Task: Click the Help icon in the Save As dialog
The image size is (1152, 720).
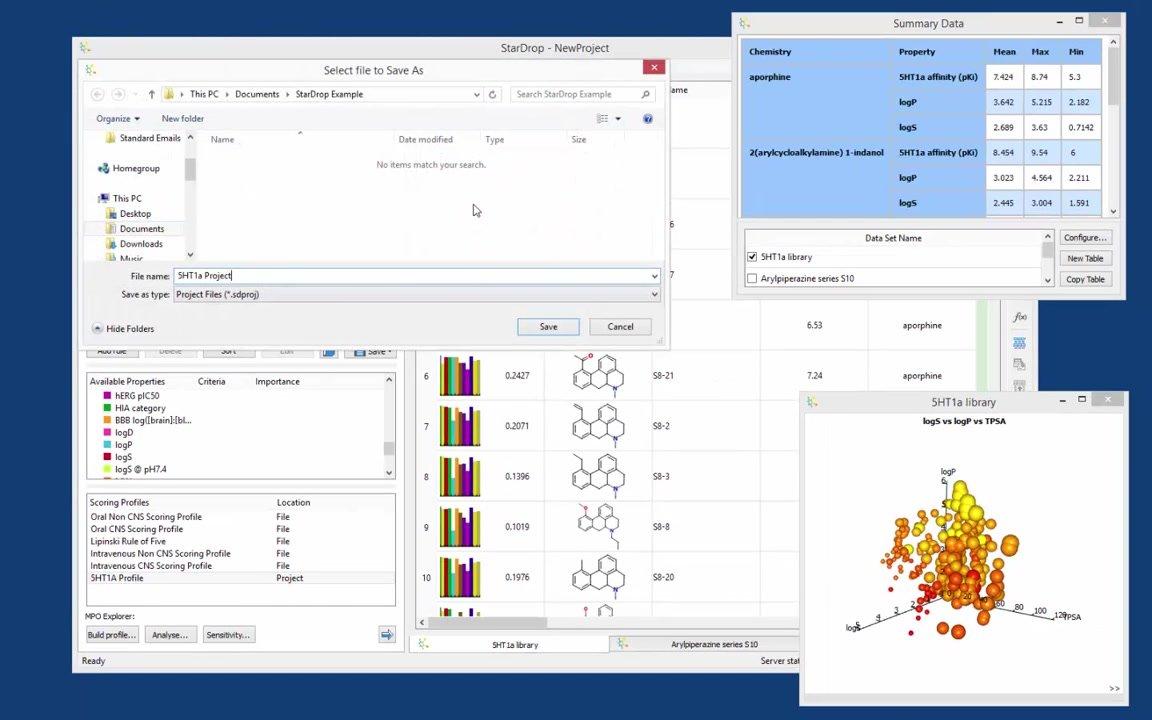Action: (647, 119)
